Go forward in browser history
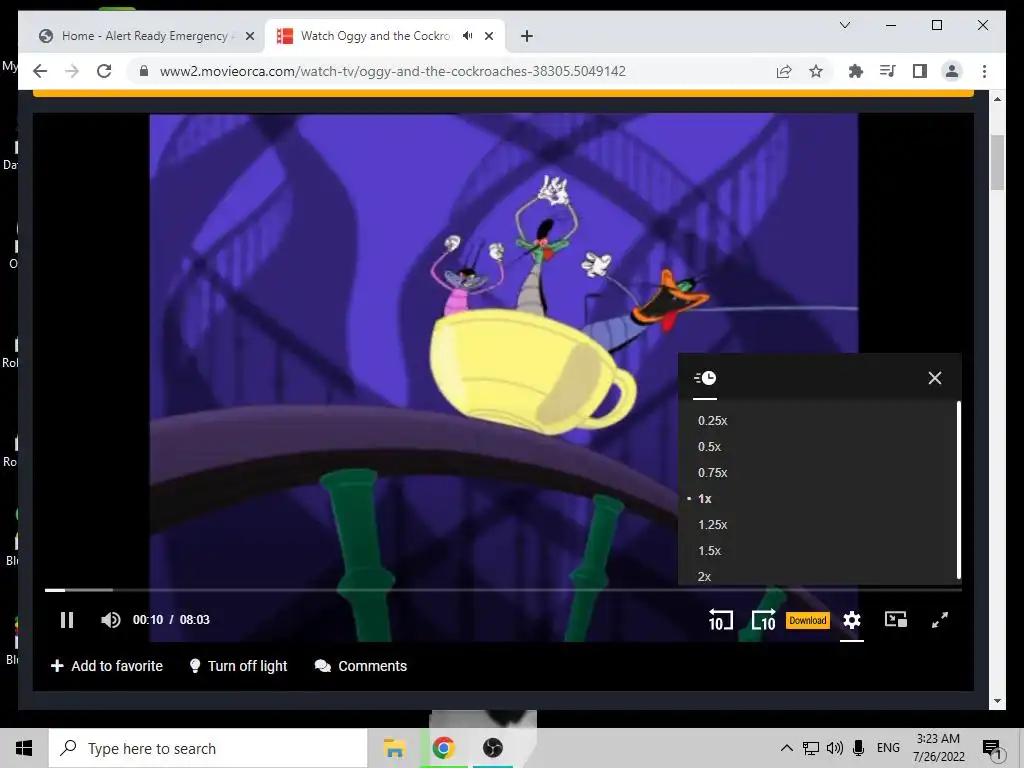Image resolution: width=1024 pixels, height=768 pixels. click(72, 71)
